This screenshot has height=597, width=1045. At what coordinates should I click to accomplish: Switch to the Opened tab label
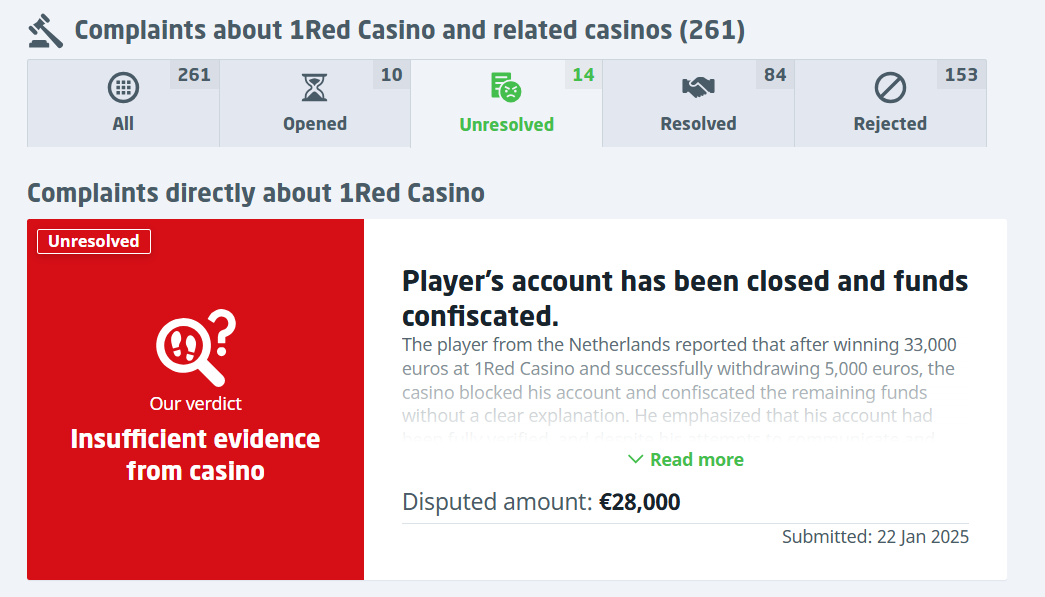coord(315,124)
